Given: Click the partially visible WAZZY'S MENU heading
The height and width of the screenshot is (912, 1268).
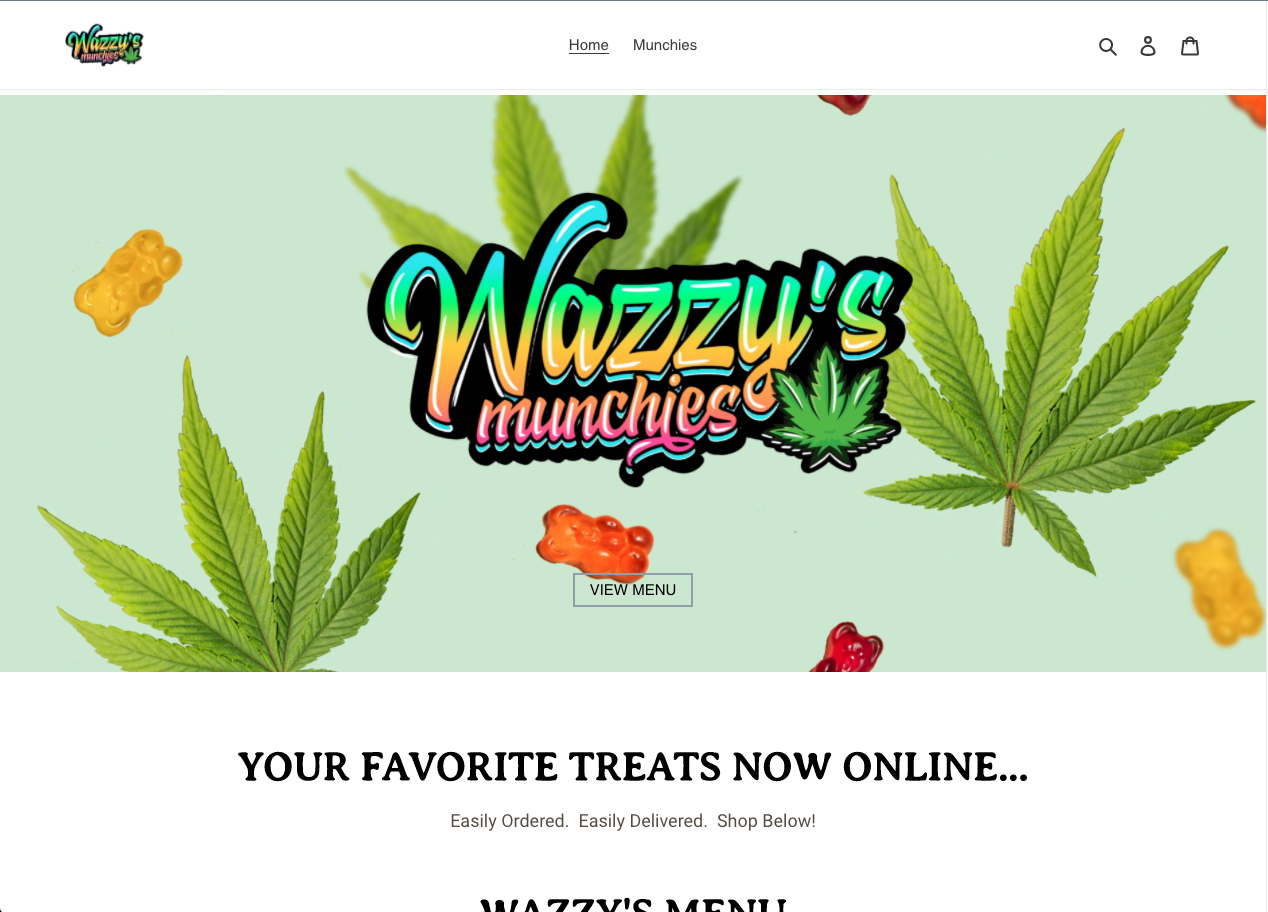Looking at the screenshot, I should click(633, 903).
